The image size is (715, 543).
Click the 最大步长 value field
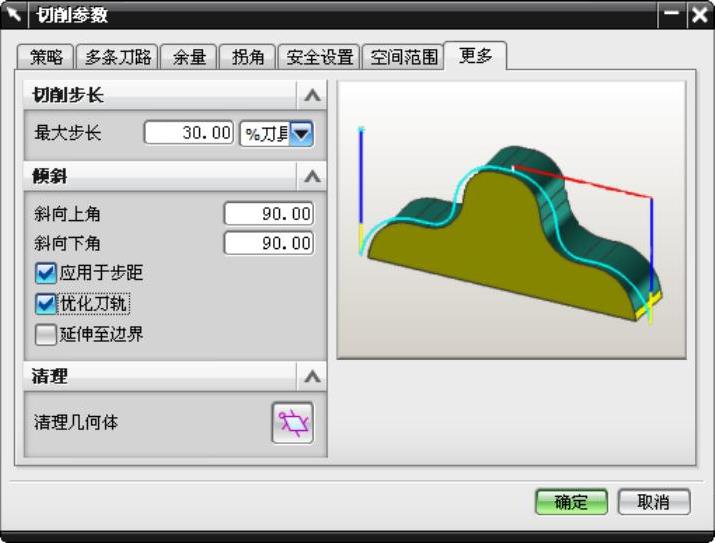pyautogui.click(x=189, y=133)
